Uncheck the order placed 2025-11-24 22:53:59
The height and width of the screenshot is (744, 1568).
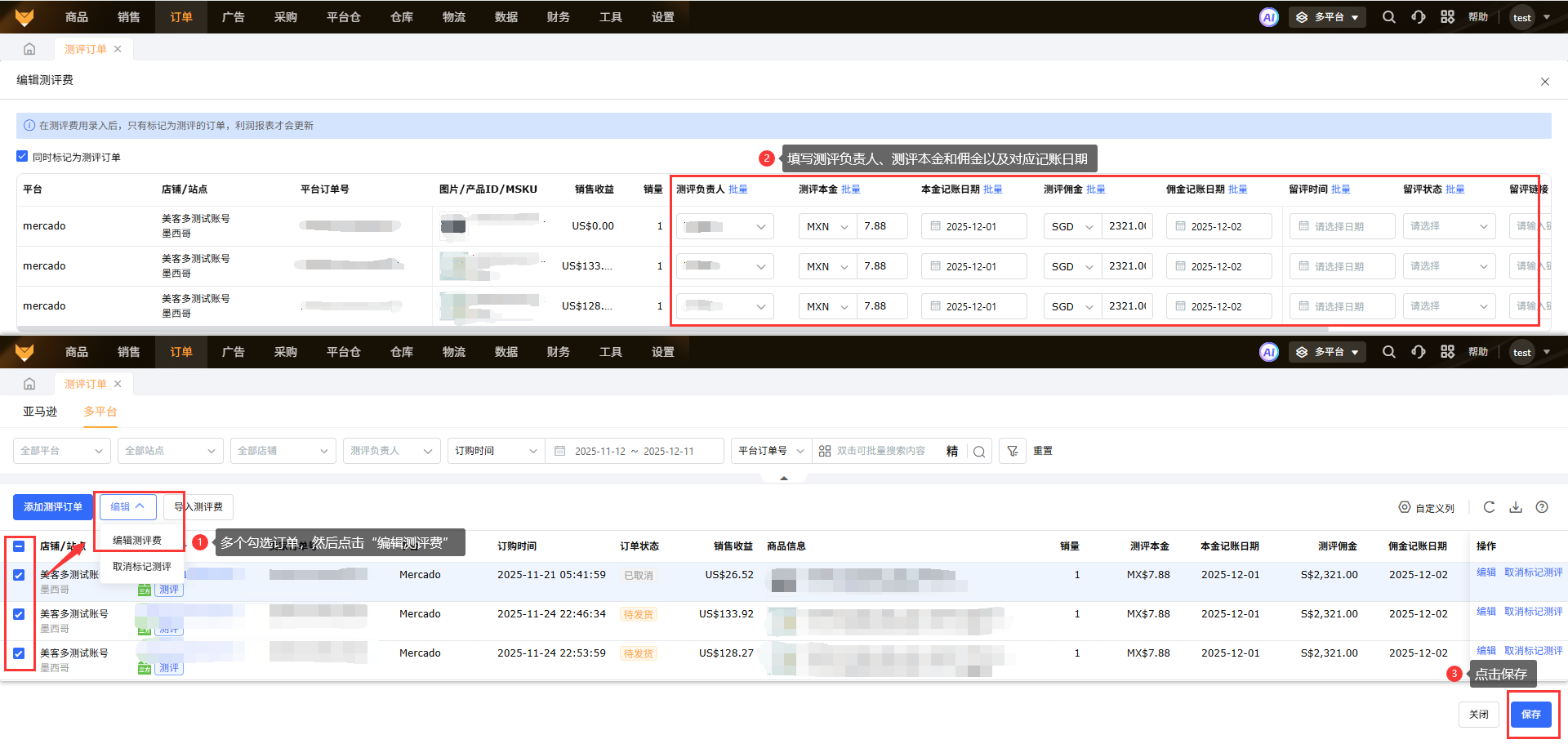coord(19,653)
